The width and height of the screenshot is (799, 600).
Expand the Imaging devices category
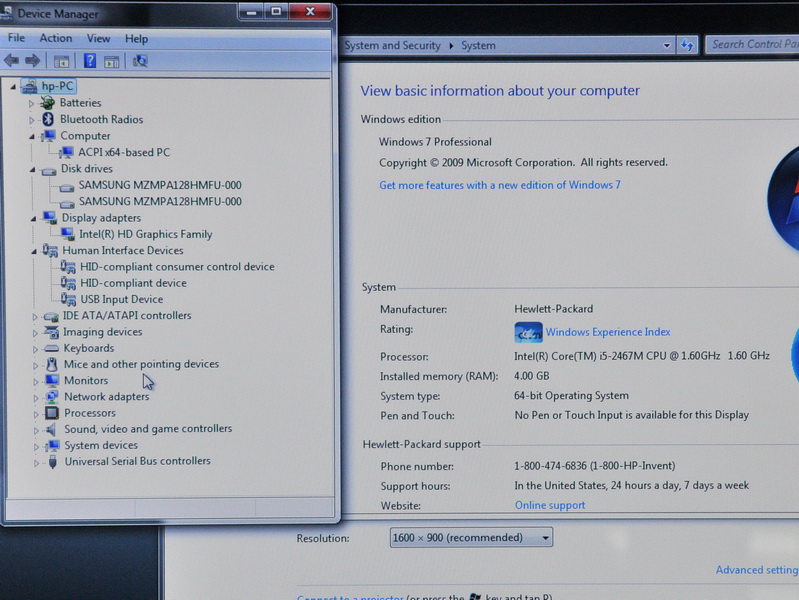pos(35,333)
